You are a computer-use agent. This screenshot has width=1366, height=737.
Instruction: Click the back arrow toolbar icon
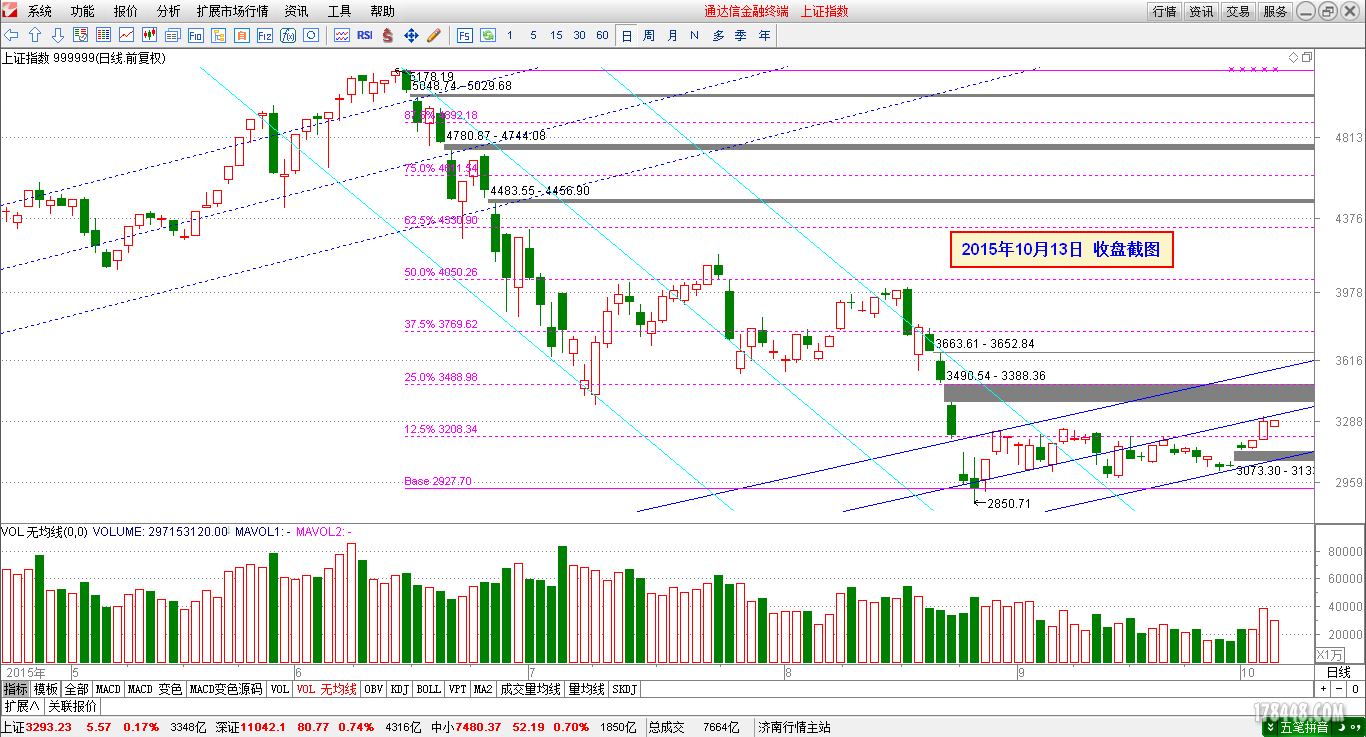[11, 35]
